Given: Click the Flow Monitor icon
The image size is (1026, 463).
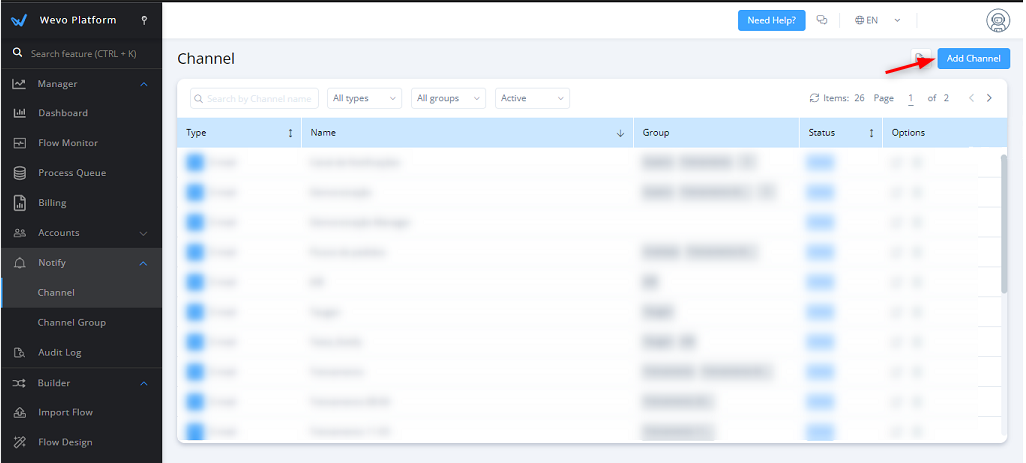Looking at the screenshot, I should (20, 143).
